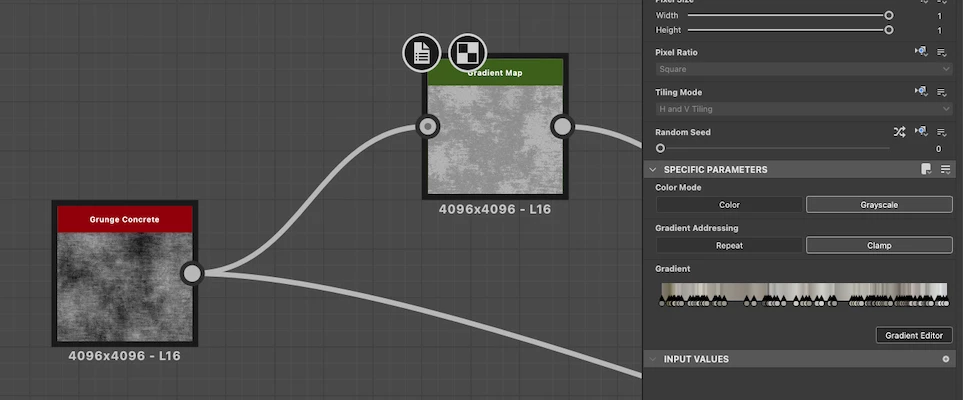Click the Gradient Map node output connector
This screenshot has width=963, height=400.
coord(563,127)
